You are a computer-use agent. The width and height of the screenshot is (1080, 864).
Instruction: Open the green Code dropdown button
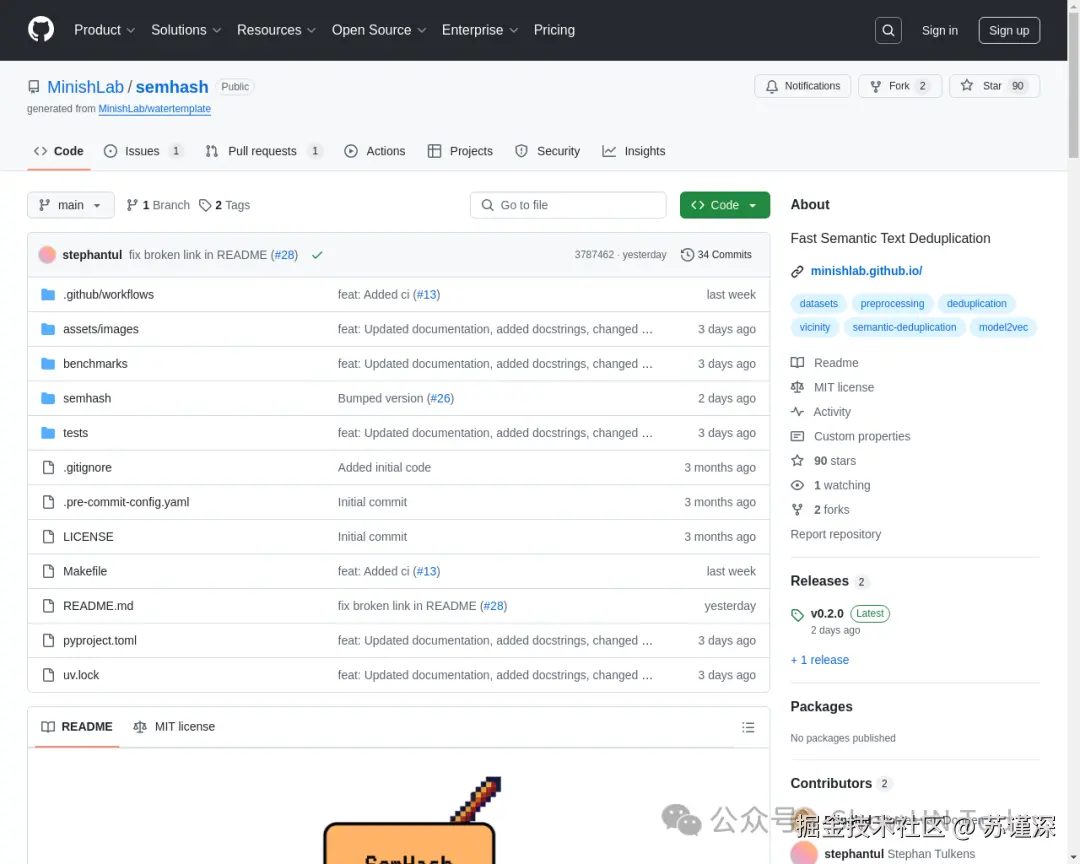tap(725, 205)
